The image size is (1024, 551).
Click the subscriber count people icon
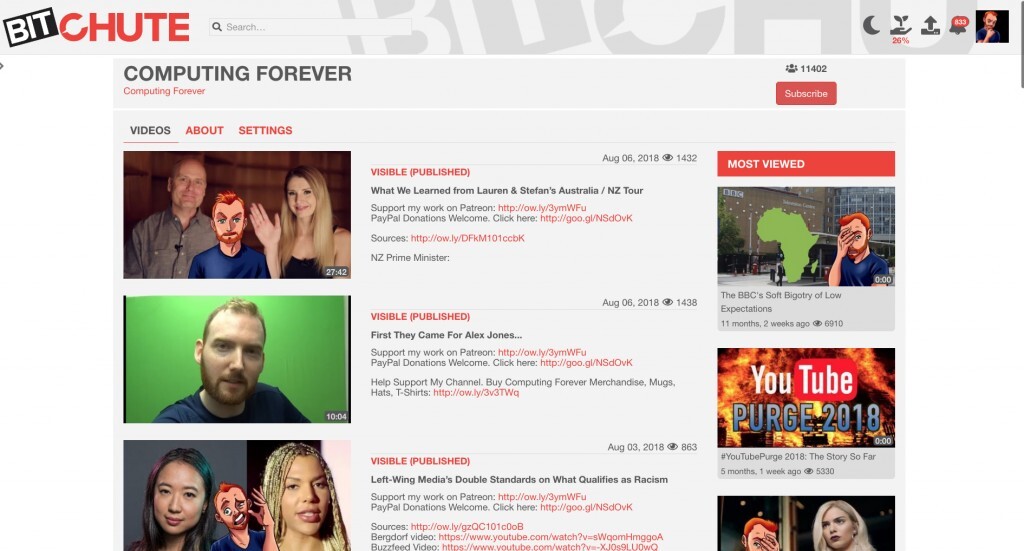coord(791,69)
